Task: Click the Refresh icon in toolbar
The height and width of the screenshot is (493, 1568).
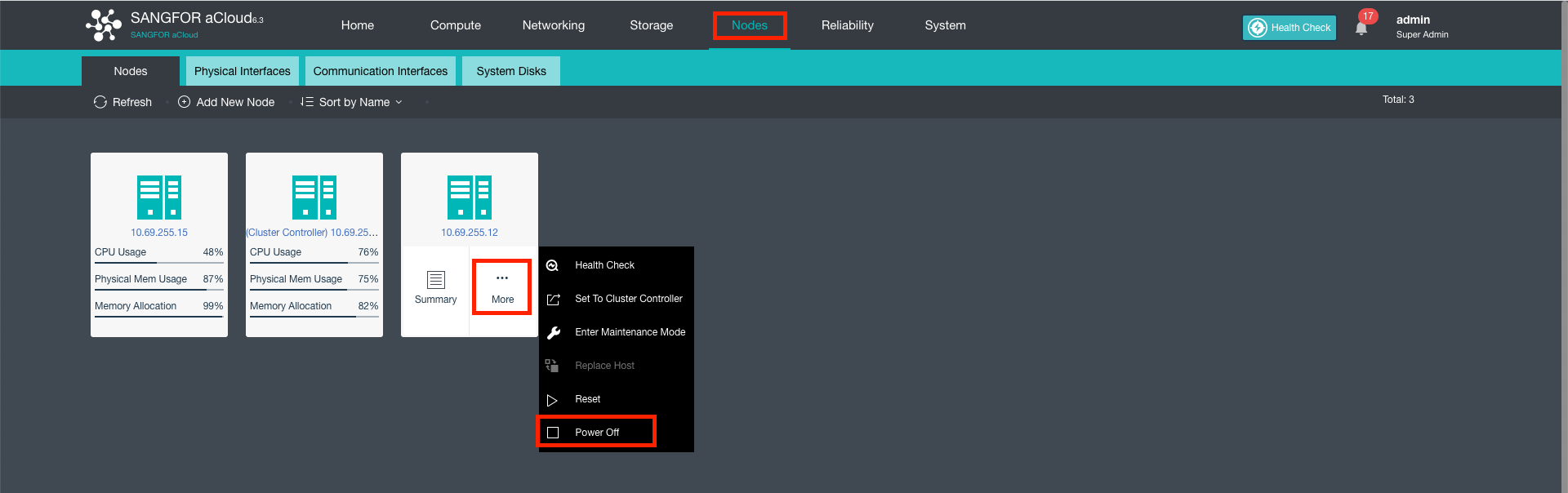Action: pos(100,102)
